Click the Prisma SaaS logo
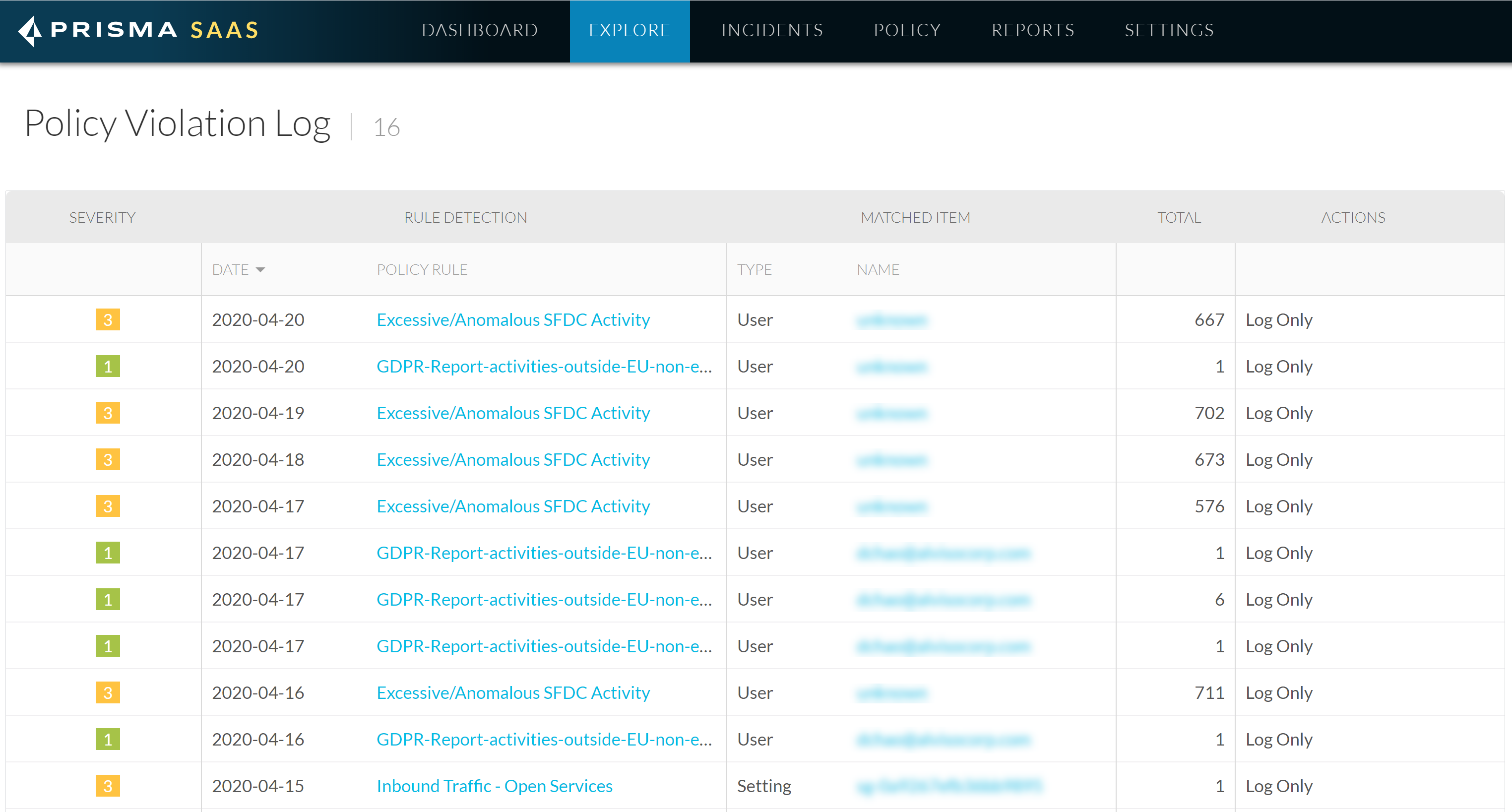1512x812 pixels. tap(138, 30)
